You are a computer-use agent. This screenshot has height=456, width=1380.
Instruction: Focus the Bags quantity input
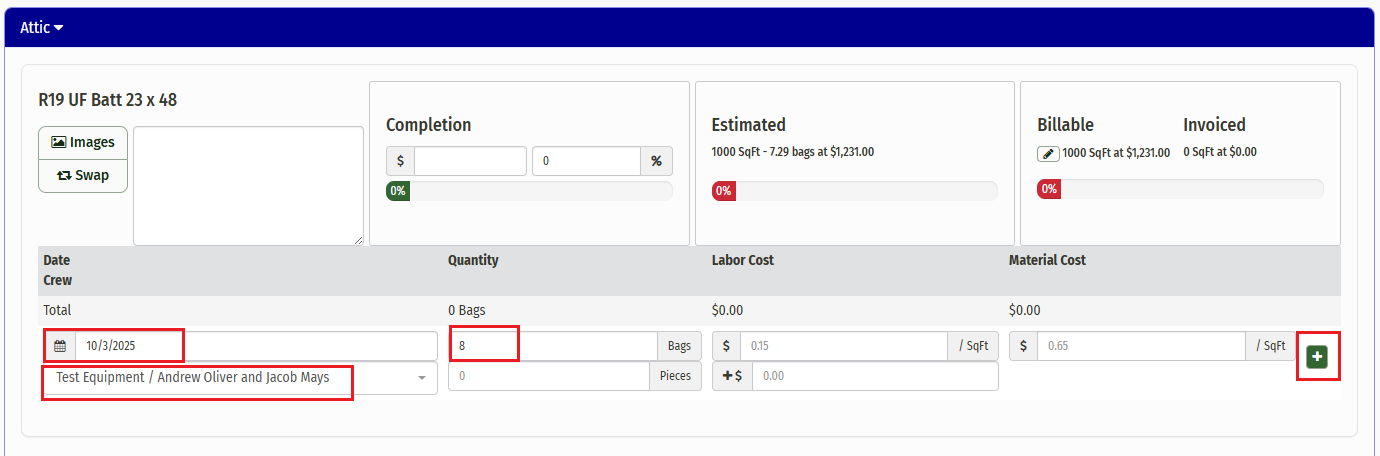click(x=552, y=346)
